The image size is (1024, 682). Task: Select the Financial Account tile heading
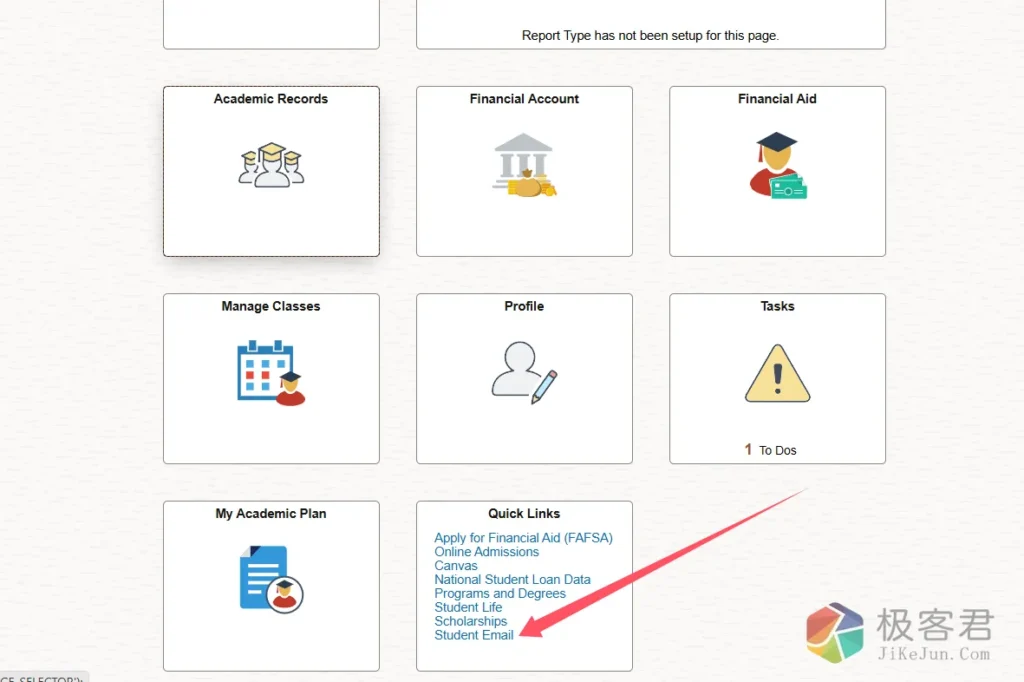coord(524,99)
